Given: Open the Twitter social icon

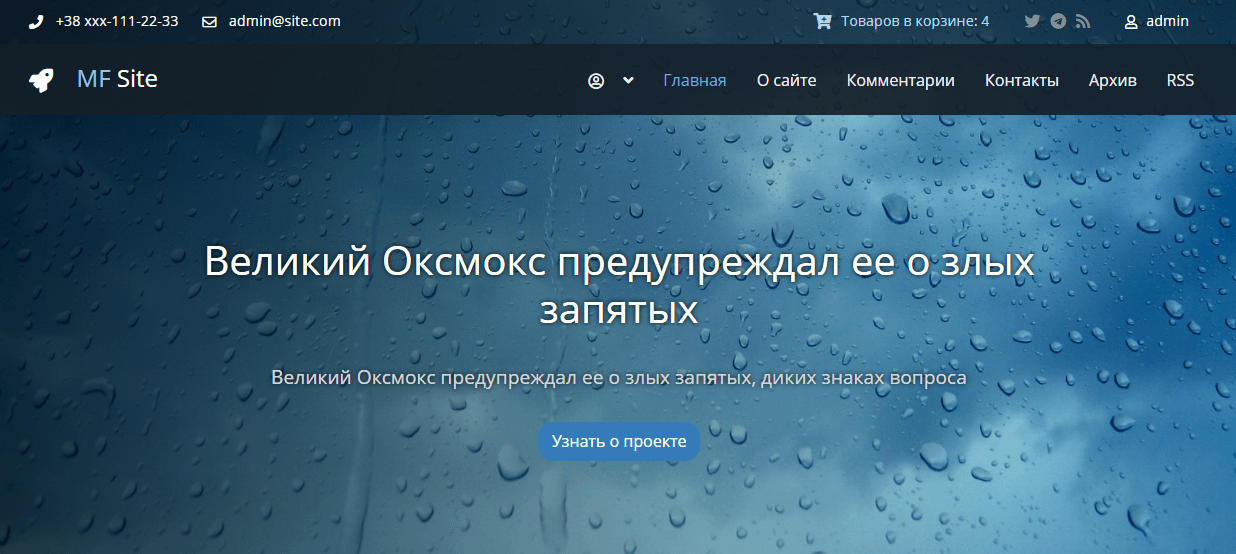Looking at the screenshot, I should (x=1033, y=21).
